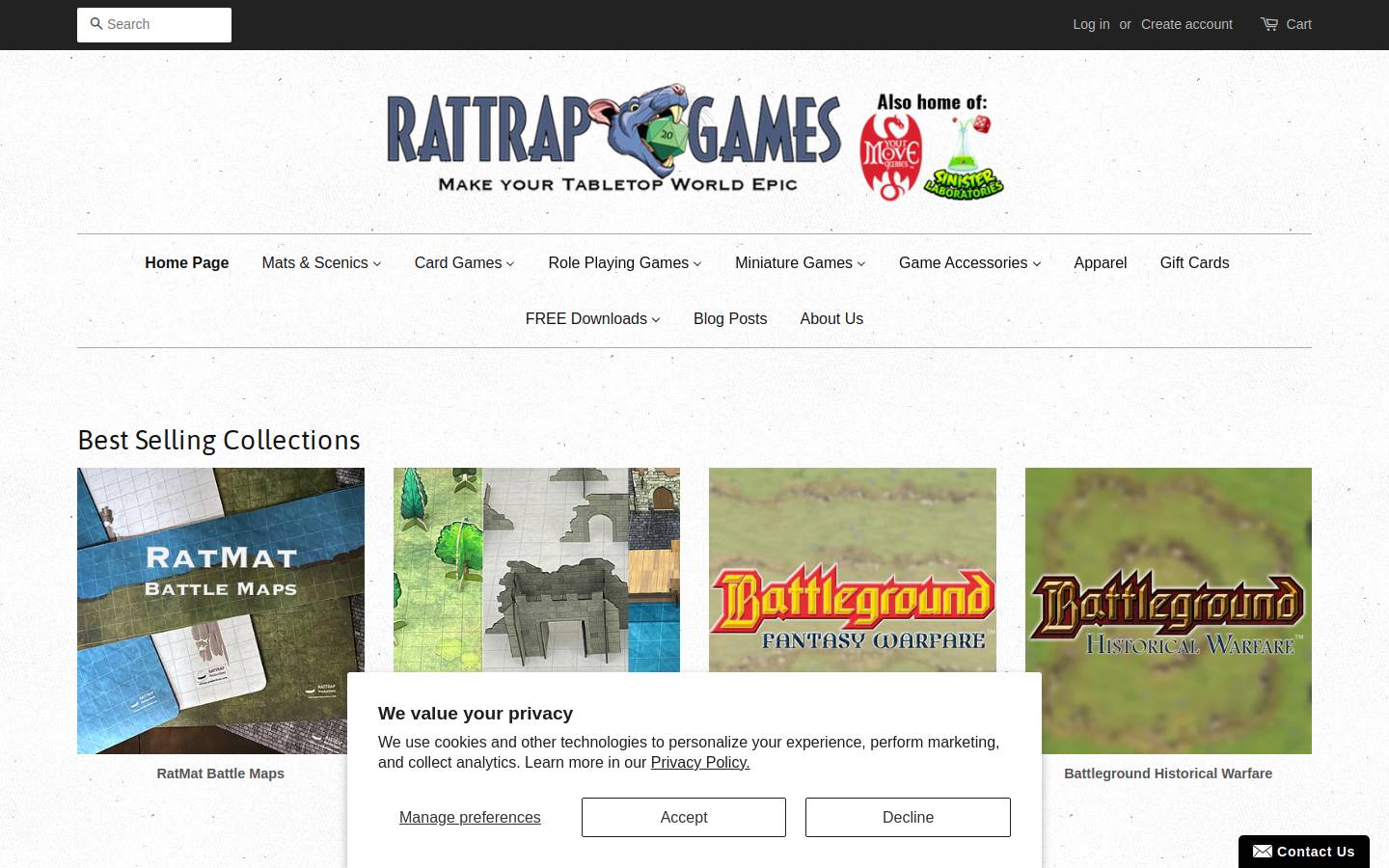Open the terrain scenics collection thumbnail
This screenshot has height=868, width=1389.
point(536,570)
